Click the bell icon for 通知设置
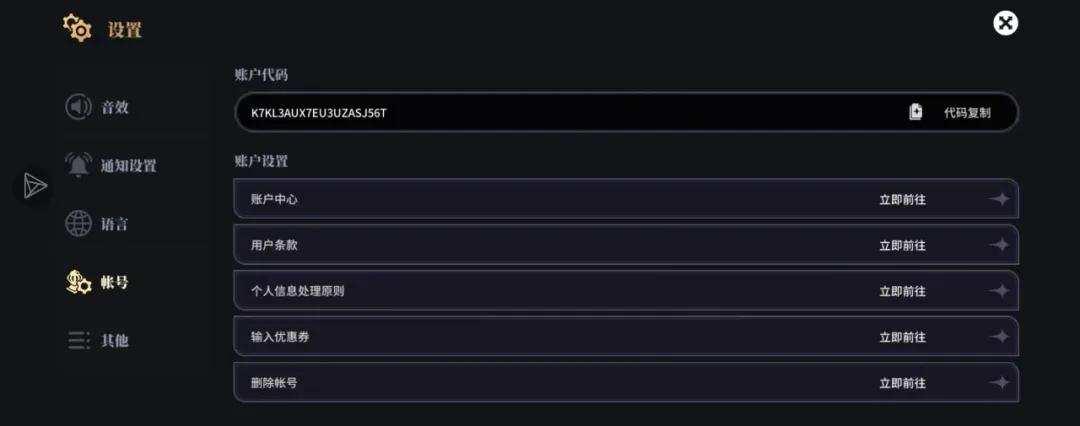The image size is (1080, 426). [78, 165]
